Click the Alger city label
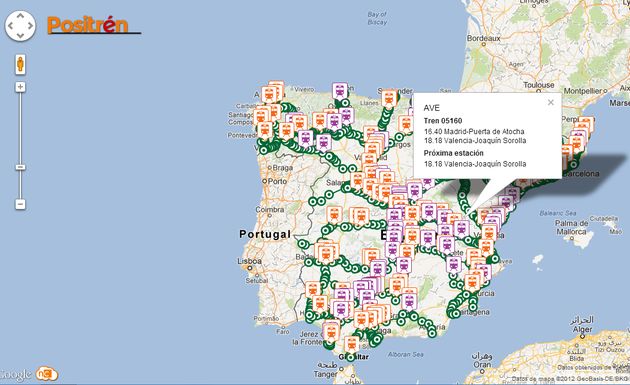Image resolution: width=630 pixels, height=385 pixels. coord(582,330)
